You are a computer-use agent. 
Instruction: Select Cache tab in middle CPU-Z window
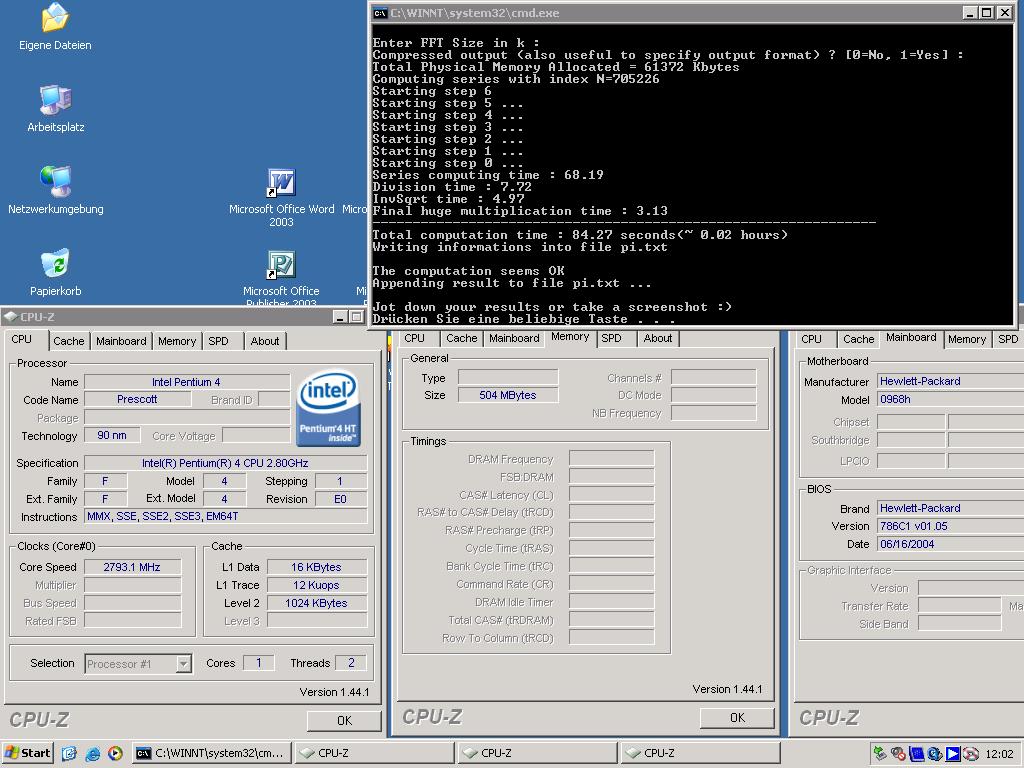[462, 338]
